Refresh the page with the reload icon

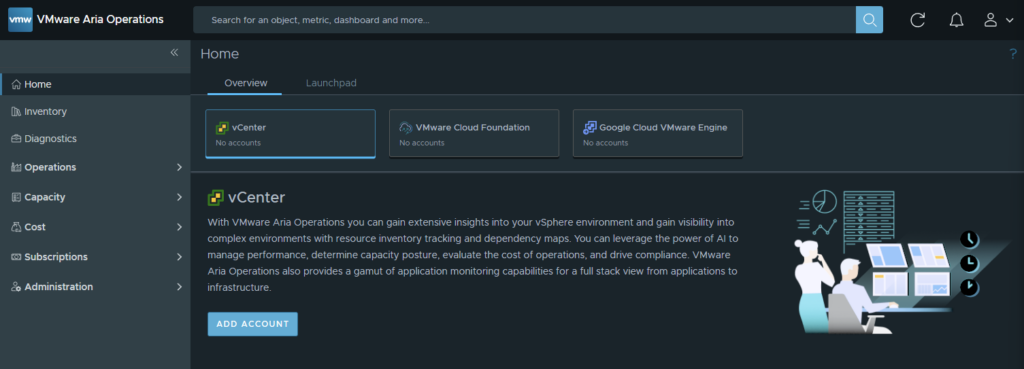coord(918,20)
